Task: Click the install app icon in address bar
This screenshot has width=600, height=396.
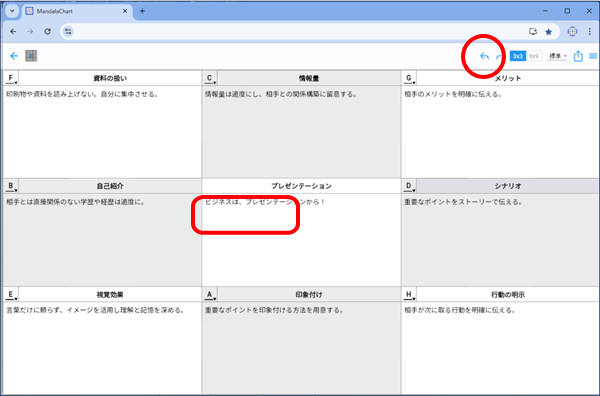Action: tap(533, 32)
